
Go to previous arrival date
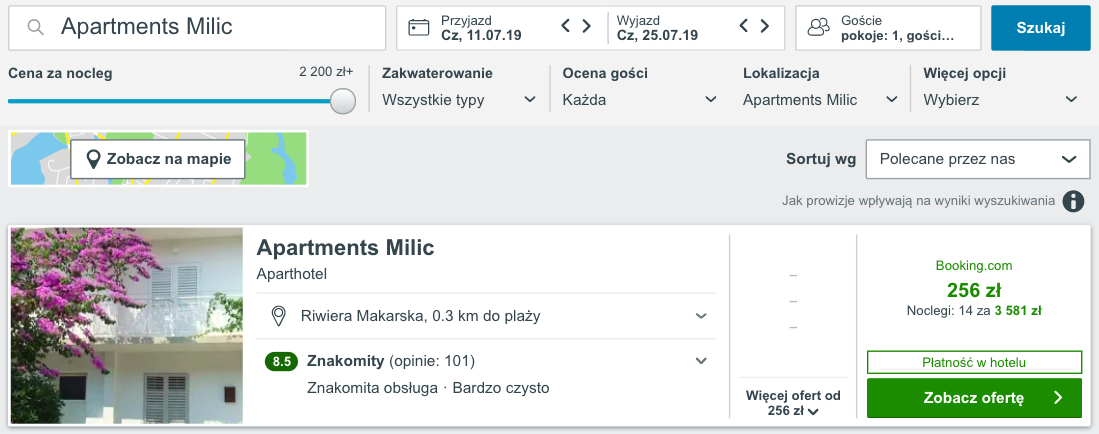566,27
